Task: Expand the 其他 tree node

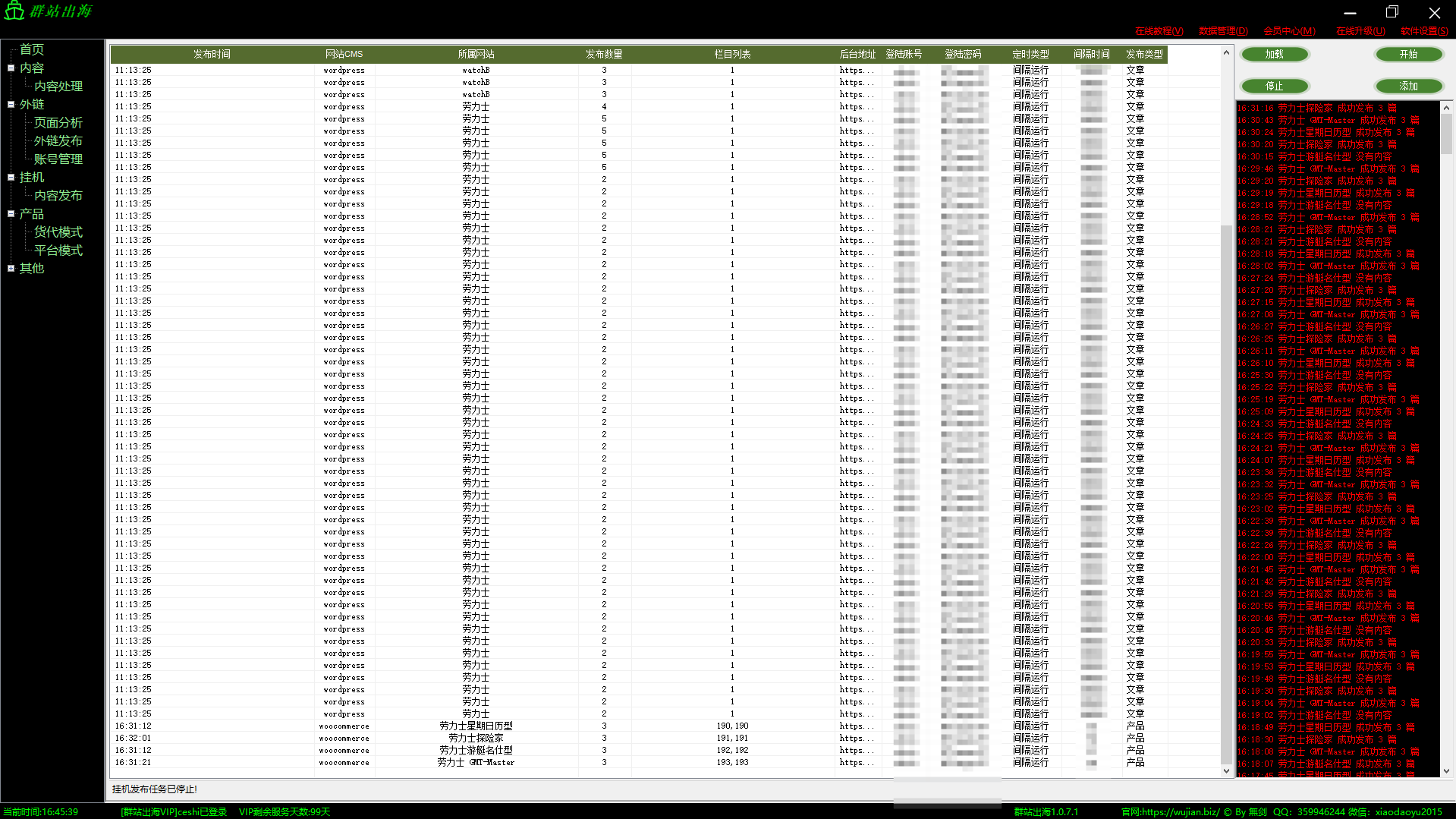Action: click(x=11, y=268)
